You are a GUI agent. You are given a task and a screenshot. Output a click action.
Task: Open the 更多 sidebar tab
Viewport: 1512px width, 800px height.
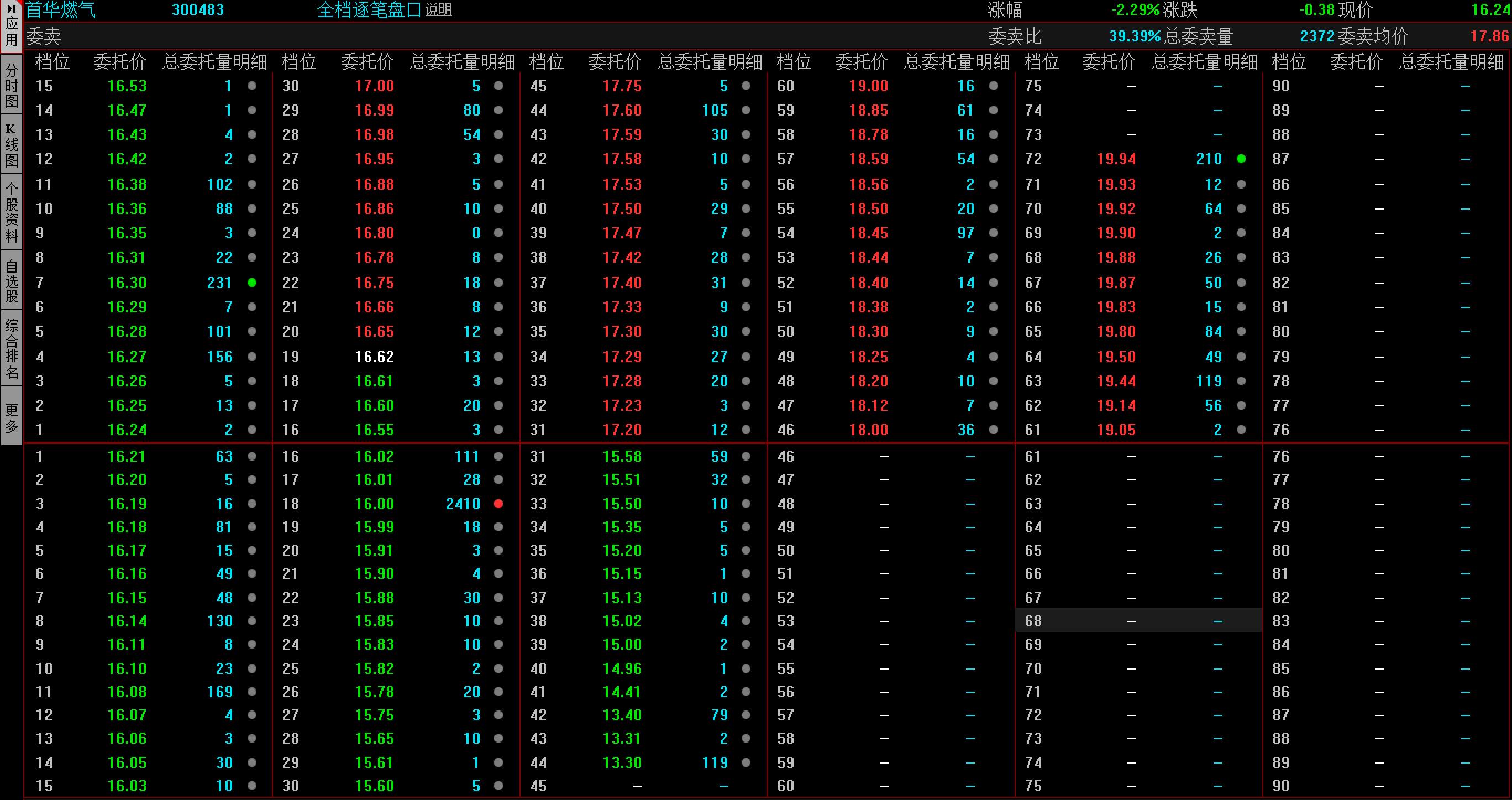[11, 417]
